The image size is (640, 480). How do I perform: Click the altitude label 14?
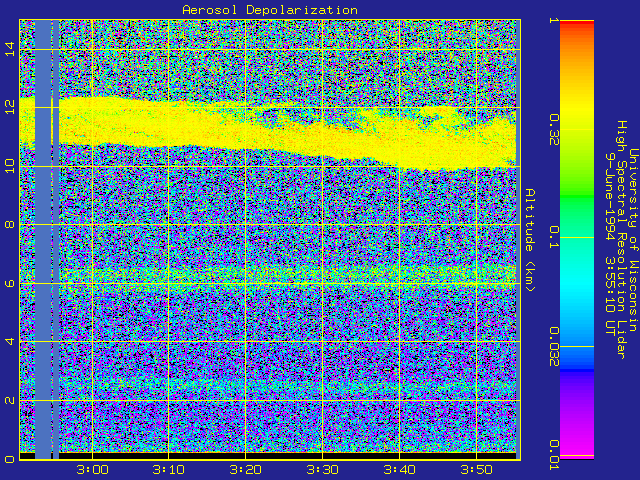click(10, 49)
